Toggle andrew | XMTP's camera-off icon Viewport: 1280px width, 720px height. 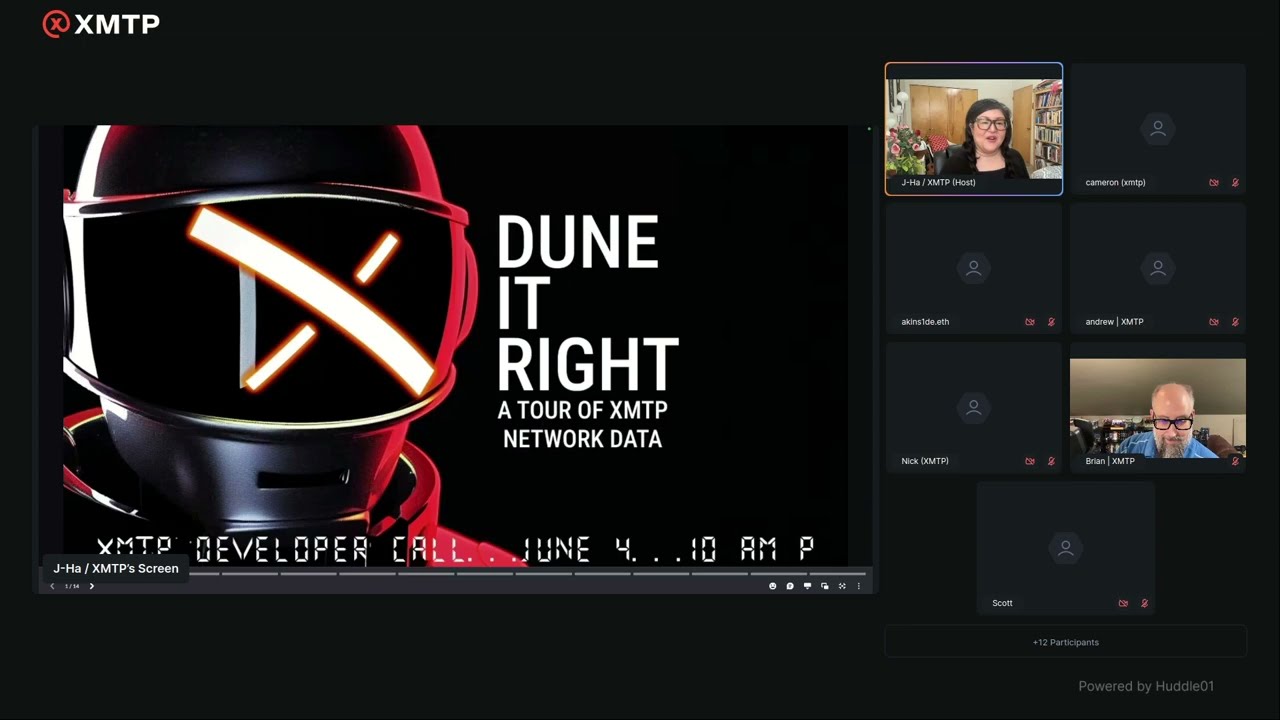pyautogui.click(x=1214, y=322)
